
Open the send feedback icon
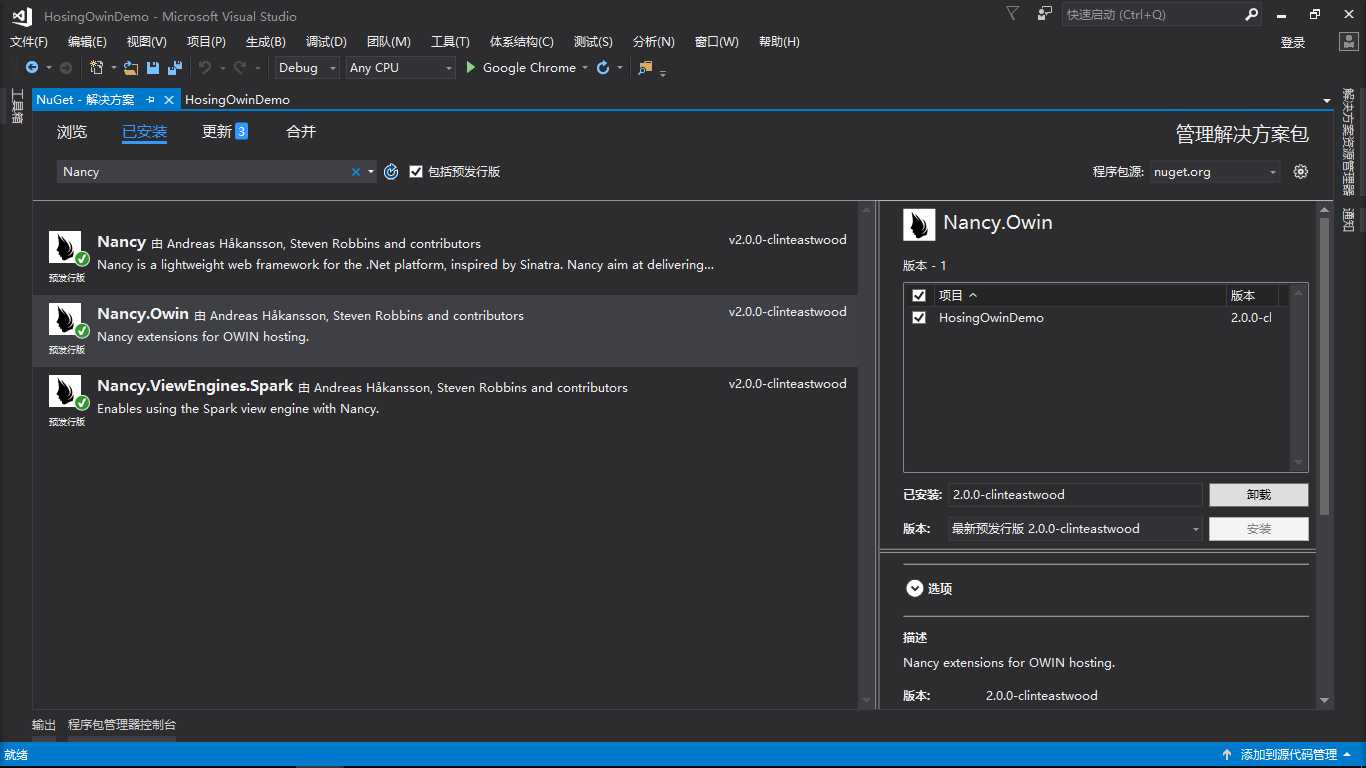(1044, 13)
